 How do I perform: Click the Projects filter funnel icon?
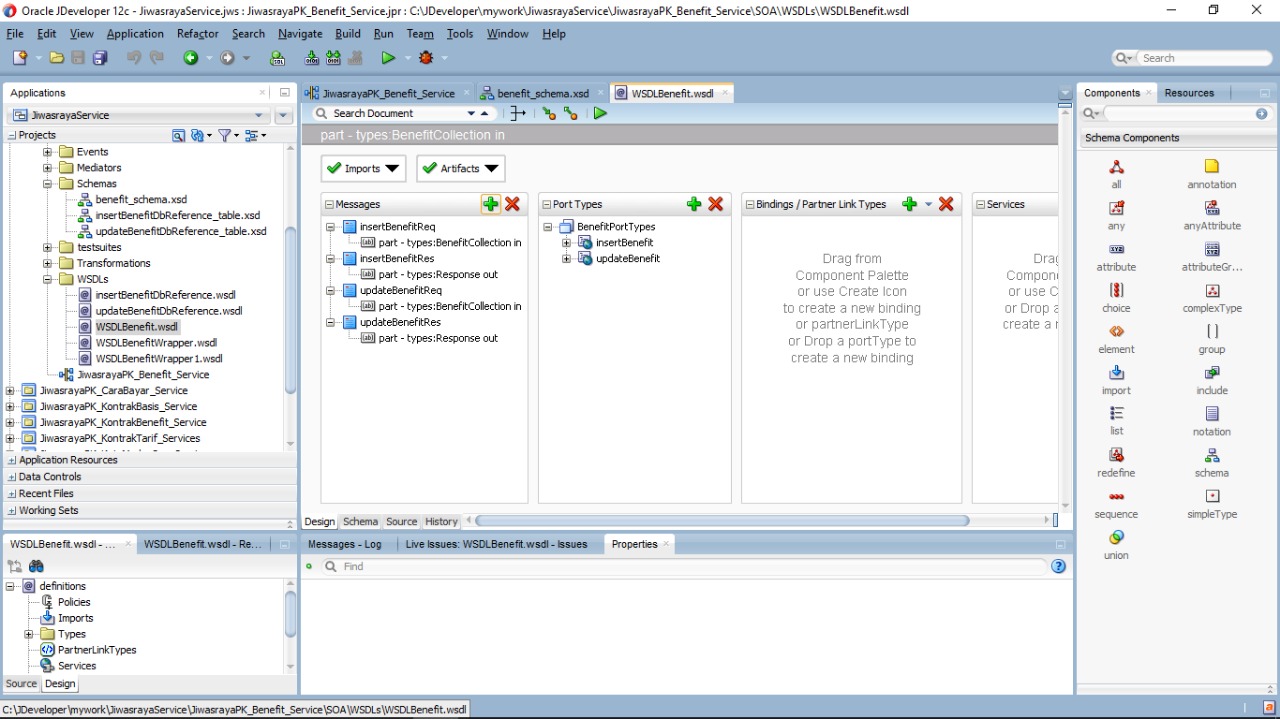tap(225, 135)
